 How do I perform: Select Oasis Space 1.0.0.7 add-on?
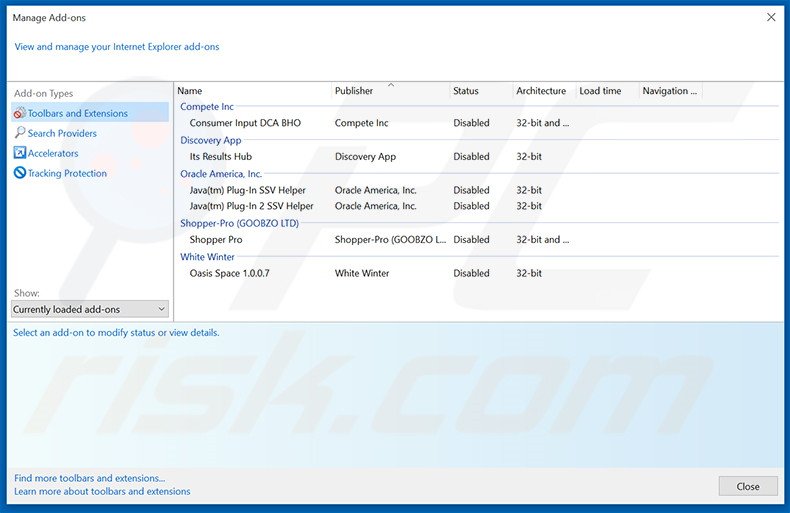click(x=229, y=273)
